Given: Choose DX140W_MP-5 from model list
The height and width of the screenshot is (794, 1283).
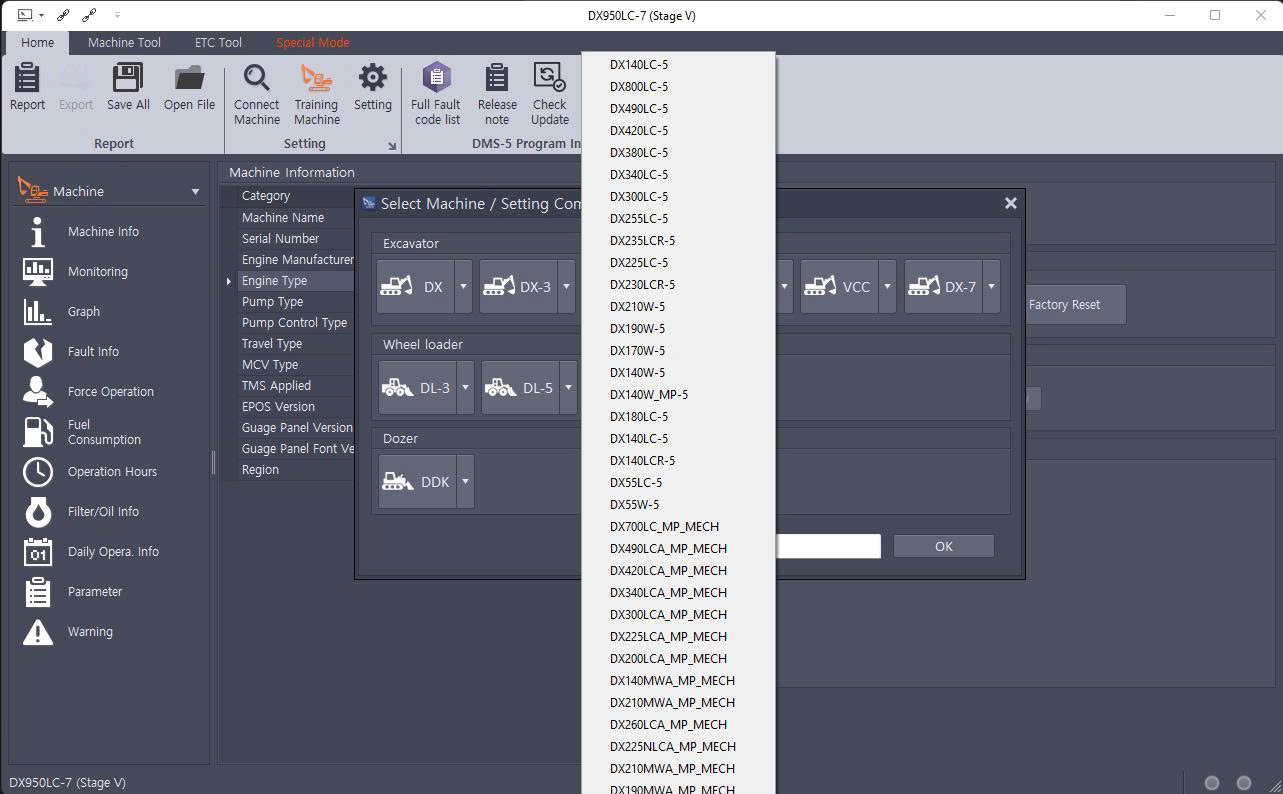Looking at the screenshot, I should pos(678,395).
